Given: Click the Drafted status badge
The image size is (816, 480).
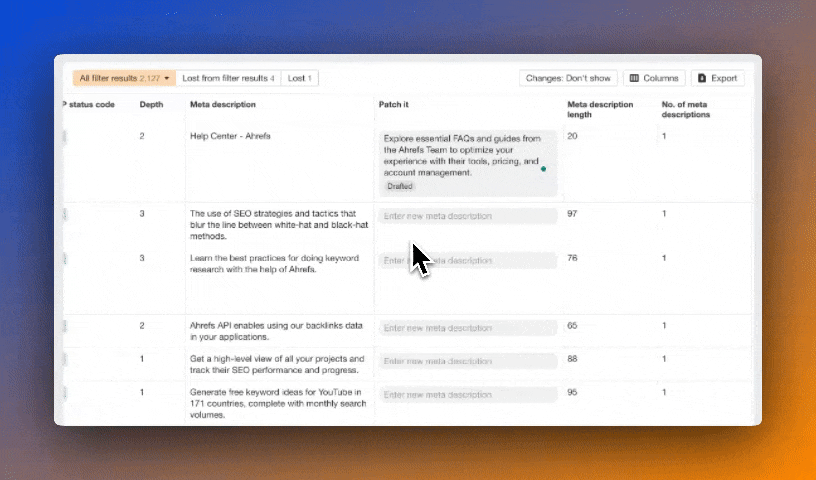Looking at the screenshot, I should coord(400,186).
